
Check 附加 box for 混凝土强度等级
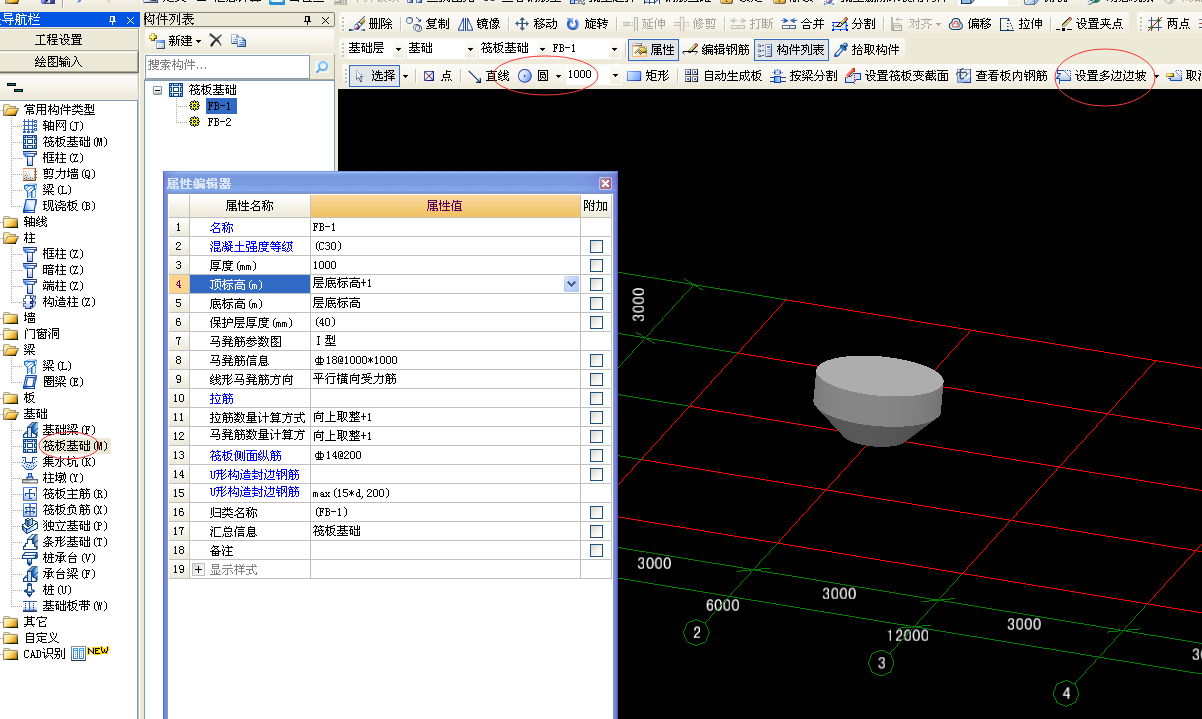point(596,246)
